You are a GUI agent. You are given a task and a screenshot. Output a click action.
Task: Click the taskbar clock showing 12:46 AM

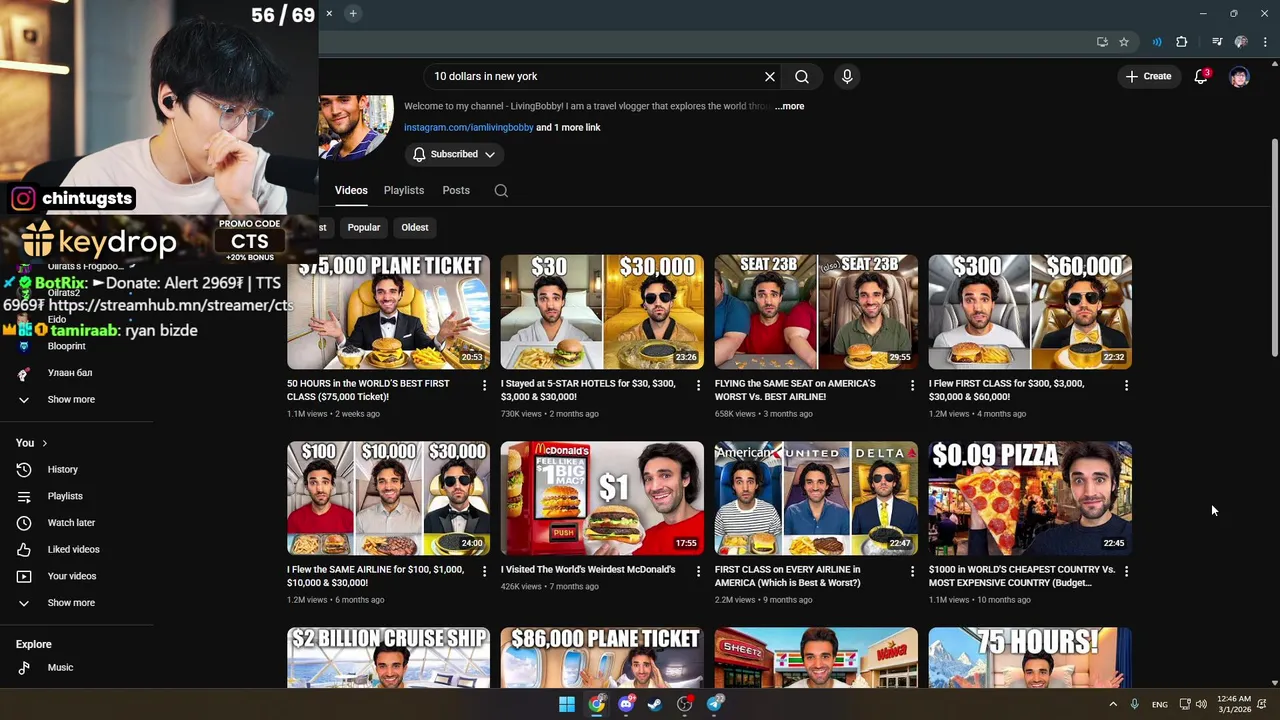pyautogui.click(x=1235, y=704)
